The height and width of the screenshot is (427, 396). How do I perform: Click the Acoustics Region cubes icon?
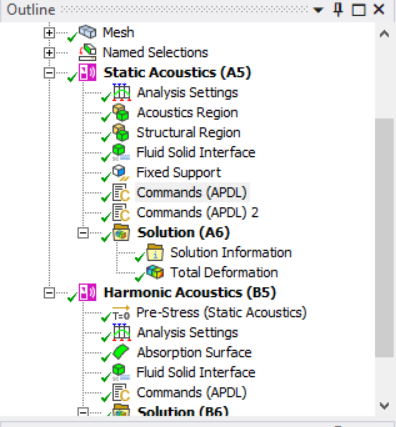pos(121,112)
